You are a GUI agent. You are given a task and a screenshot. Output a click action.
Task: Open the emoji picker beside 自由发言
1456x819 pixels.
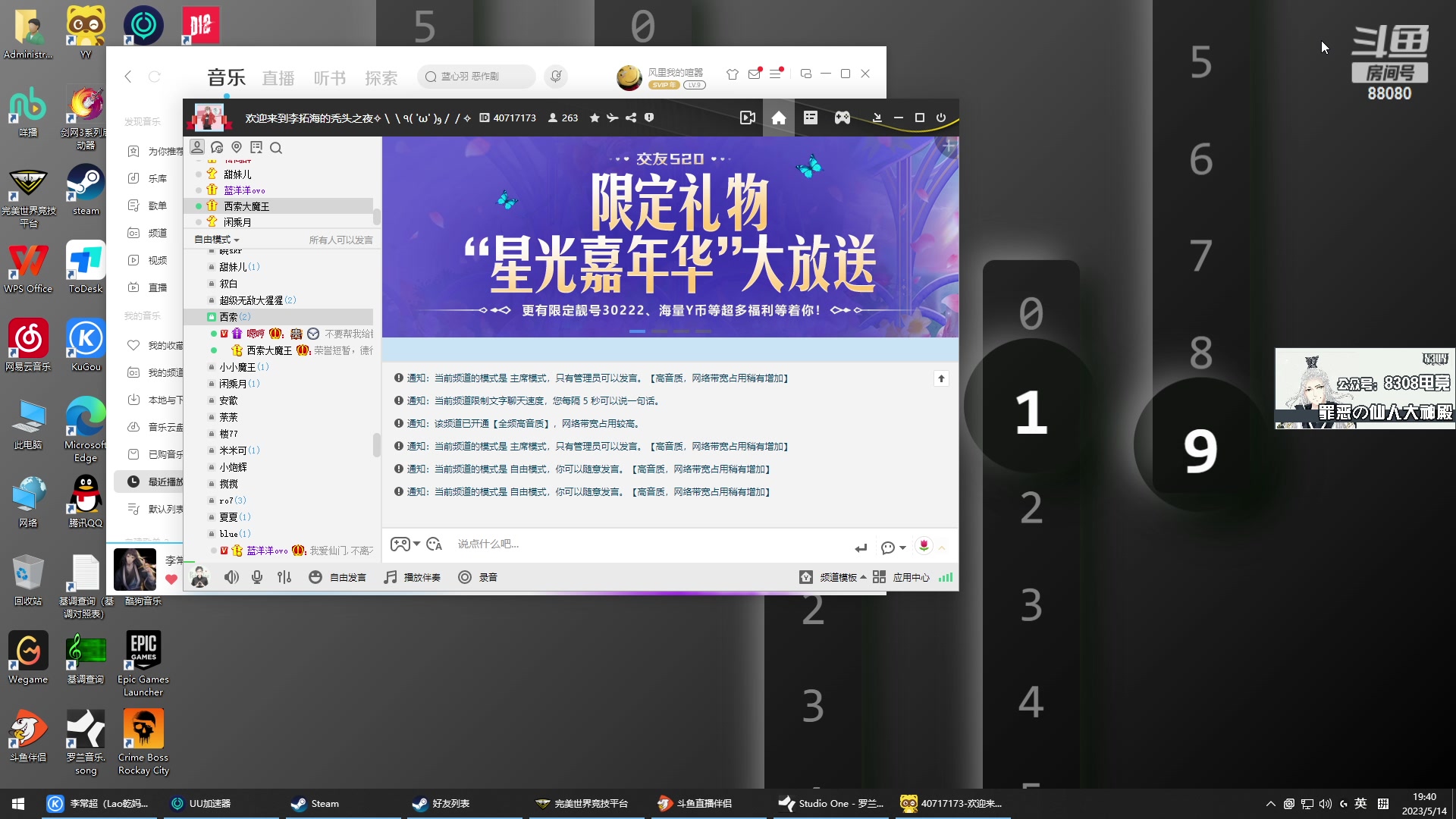tap(315, 577)
